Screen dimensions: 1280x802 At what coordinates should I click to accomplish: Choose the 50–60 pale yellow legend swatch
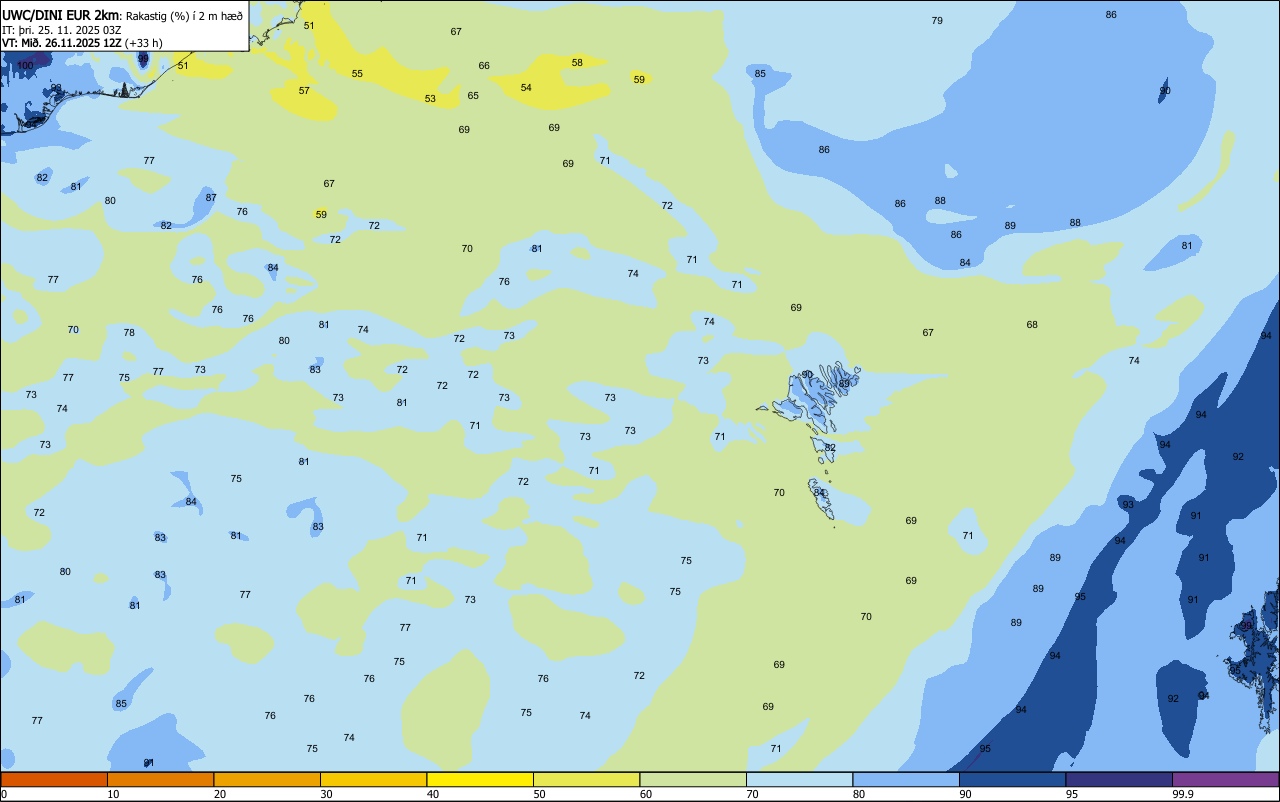(x=587, y=779)
